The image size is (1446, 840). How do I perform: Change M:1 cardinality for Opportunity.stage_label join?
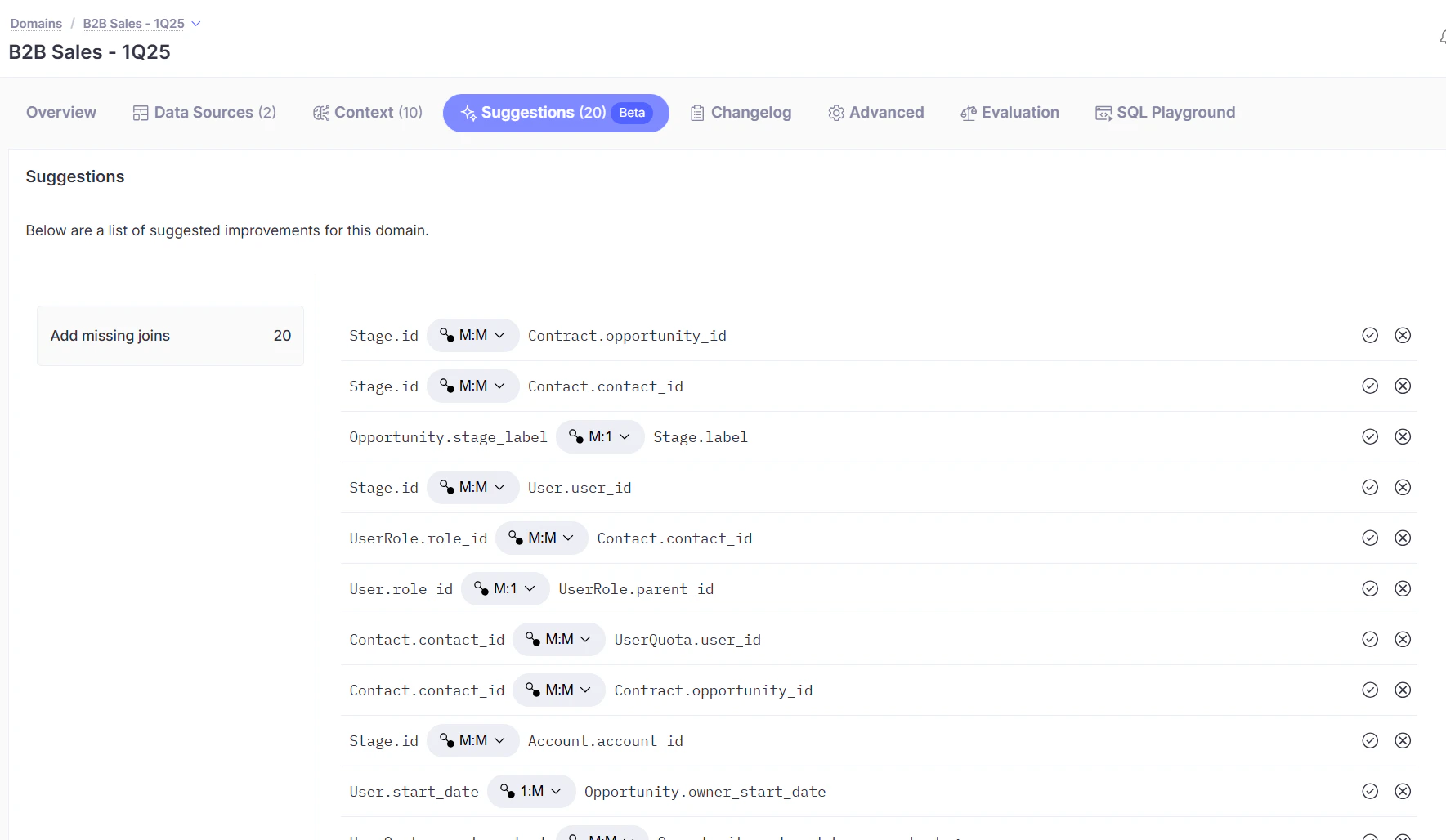(x=600, y=436)
